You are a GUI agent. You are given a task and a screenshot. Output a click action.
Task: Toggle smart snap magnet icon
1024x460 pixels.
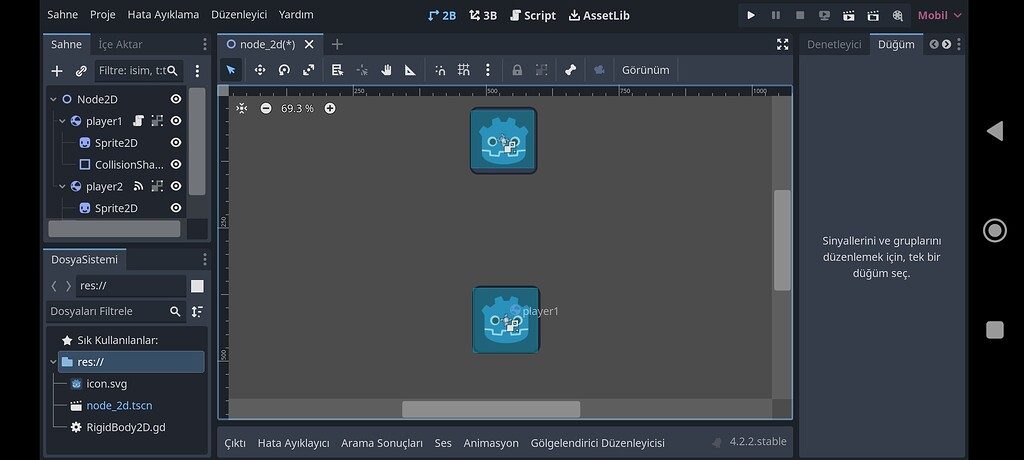(x=440, y=70)
